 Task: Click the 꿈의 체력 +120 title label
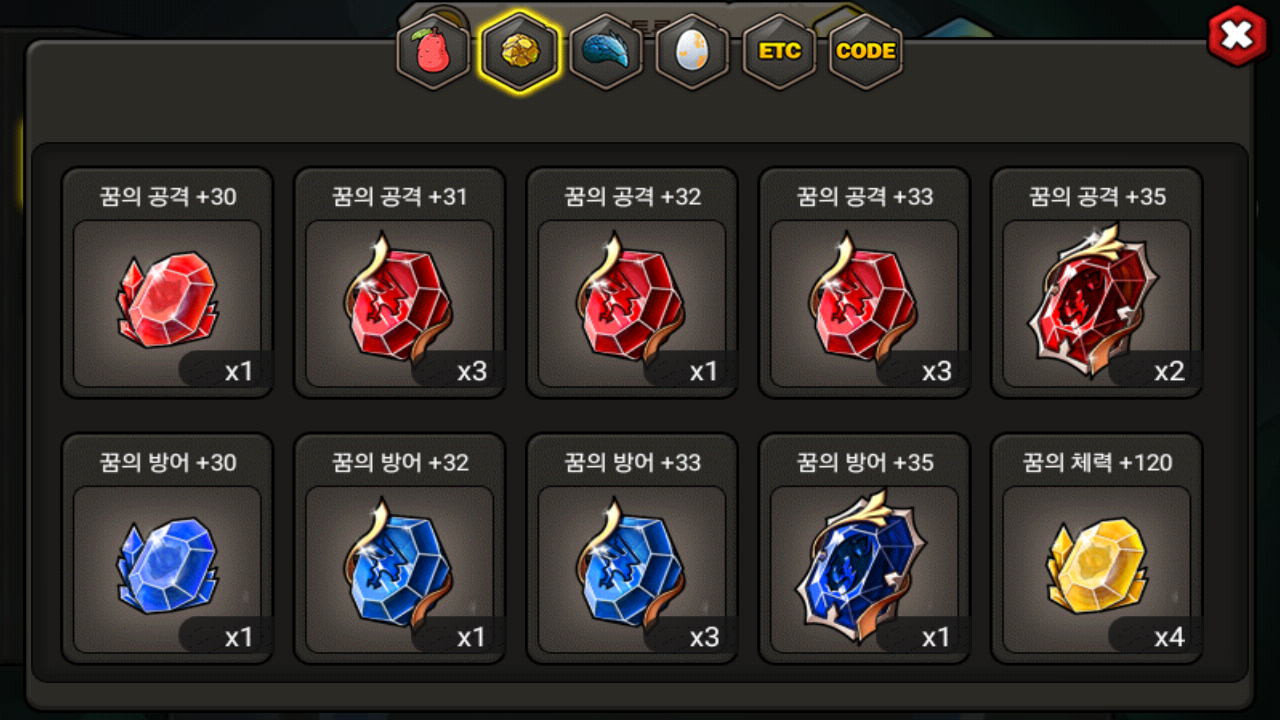pyautogui.click(x=1097, y=463)
